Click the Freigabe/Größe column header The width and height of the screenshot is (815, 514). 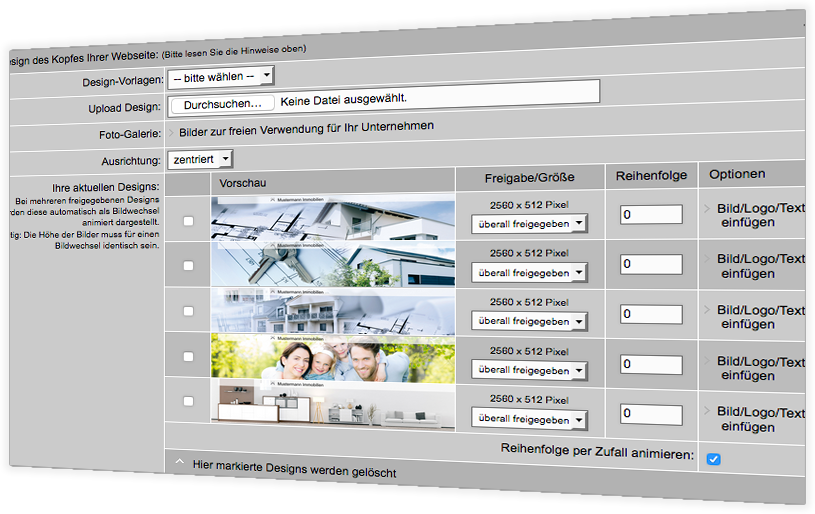click(x=529, y=178)
